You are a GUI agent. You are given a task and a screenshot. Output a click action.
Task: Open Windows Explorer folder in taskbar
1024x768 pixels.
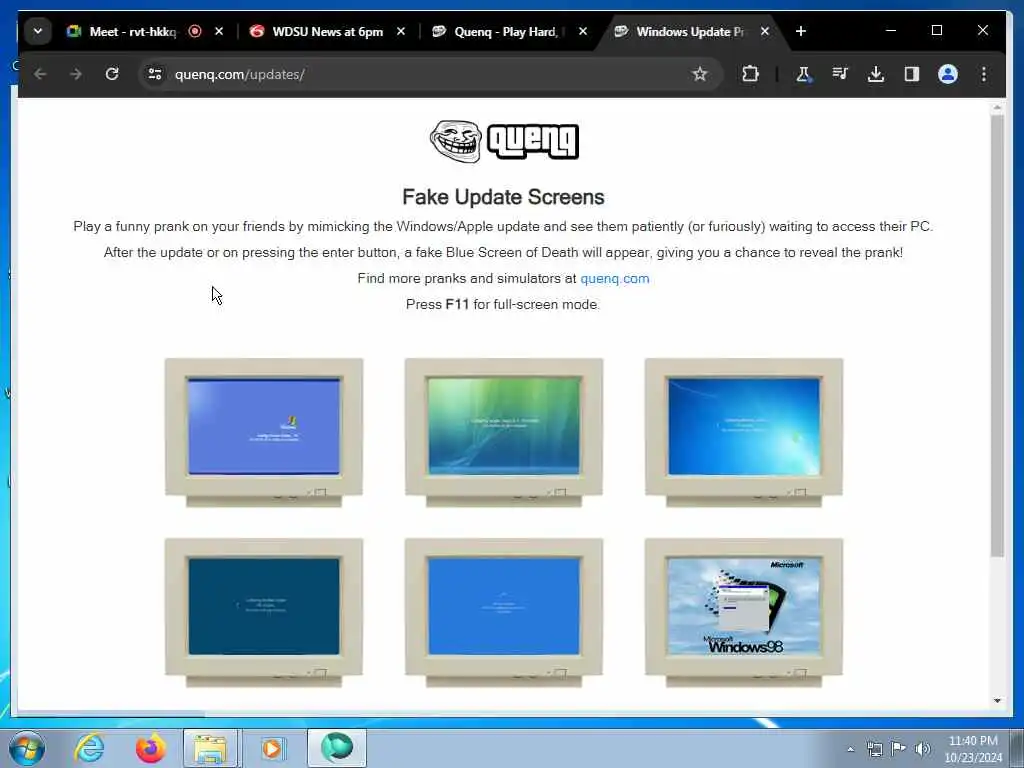210,748
